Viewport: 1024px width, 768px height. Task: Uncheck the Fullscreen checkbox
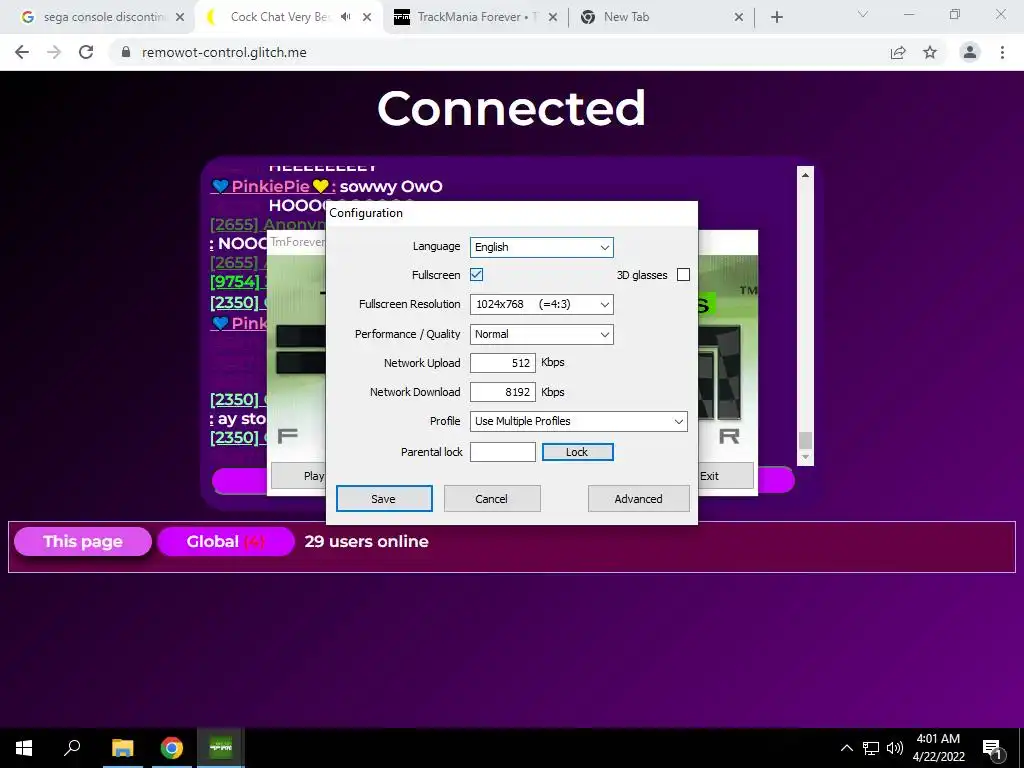click(477, 274)
